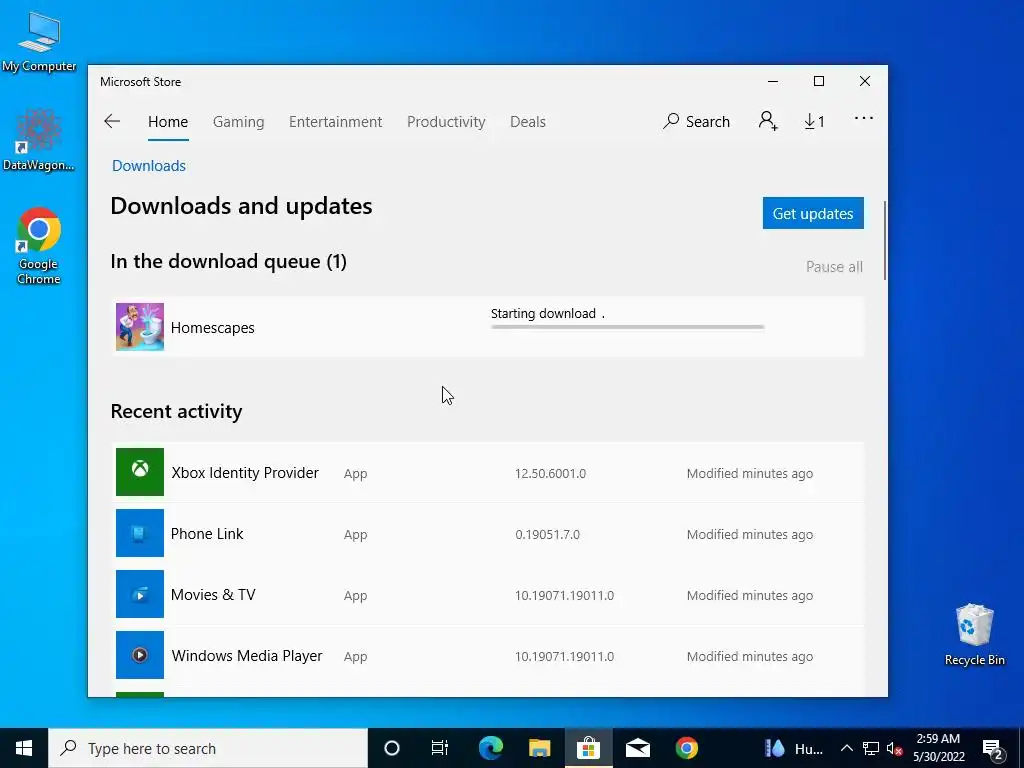Switch to the Gaming tab
The height and width of the screenshot is (768, 1024).
pyautogui.click(x=238, y=121)
